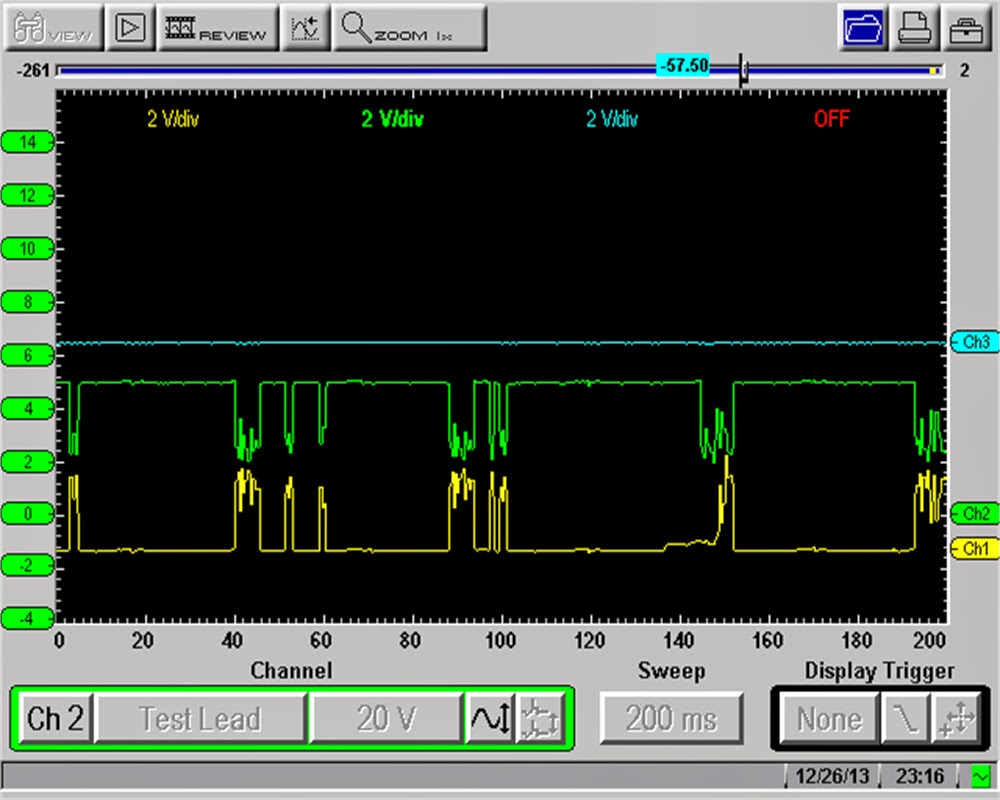
Task: Toggle Ch 2 channel selection
Action: coord(55,718)
